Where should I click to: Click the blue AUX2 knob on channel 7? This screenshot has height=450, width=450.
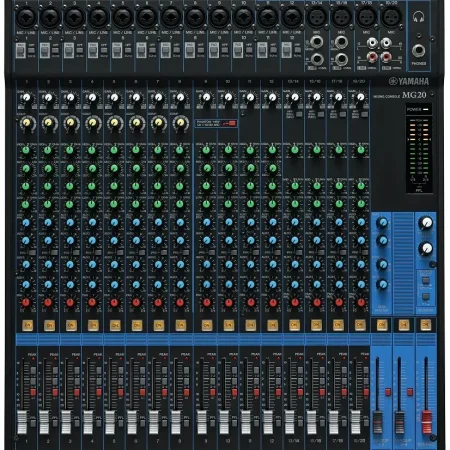tap(158, 240)
